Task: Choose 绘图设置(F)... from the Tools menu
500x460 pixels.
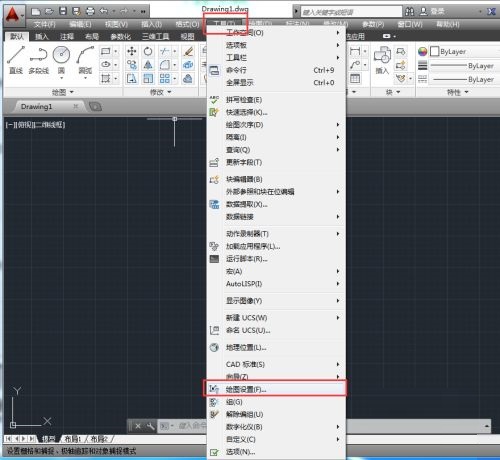Action: pyautogui.click(x=275, y=389)
